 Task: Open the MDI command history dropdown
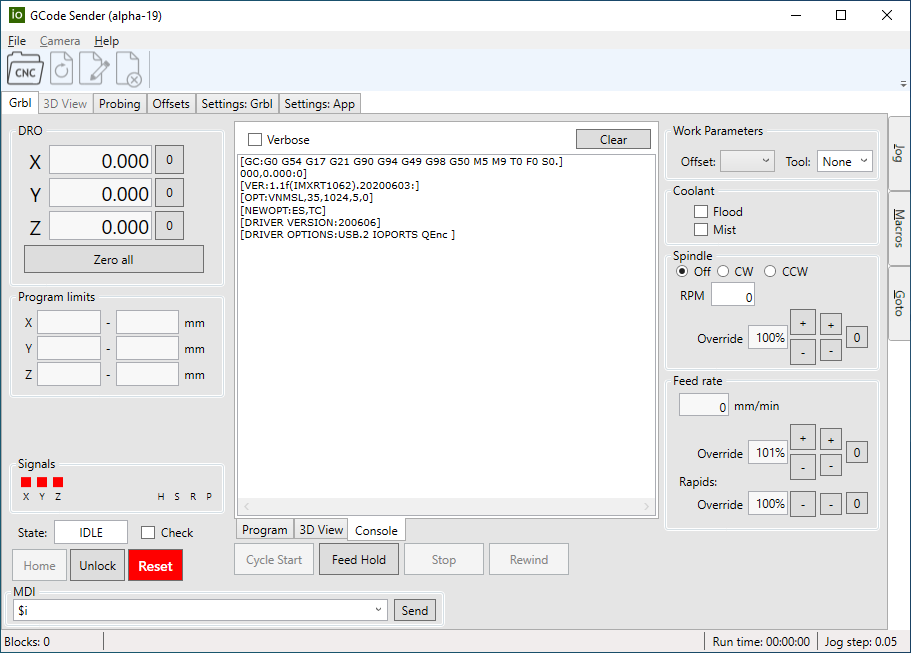click(378, 610)
